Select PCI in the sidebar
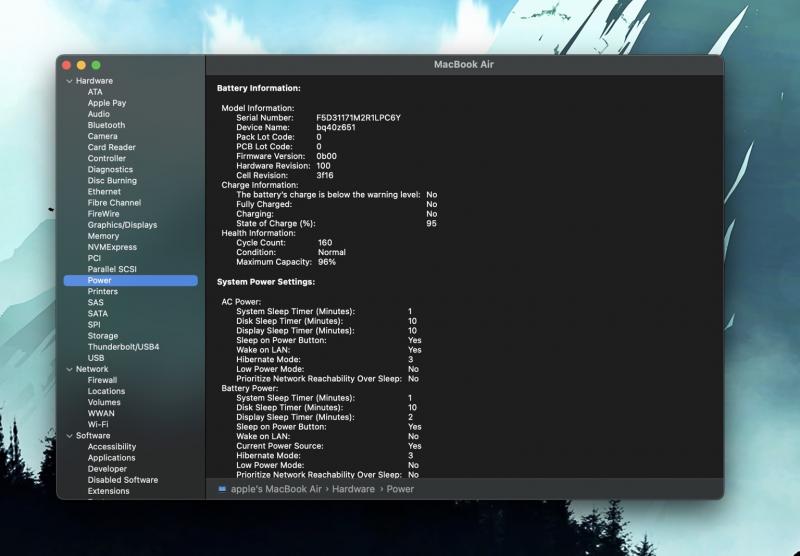800x556 pixels. pos(94,259)
